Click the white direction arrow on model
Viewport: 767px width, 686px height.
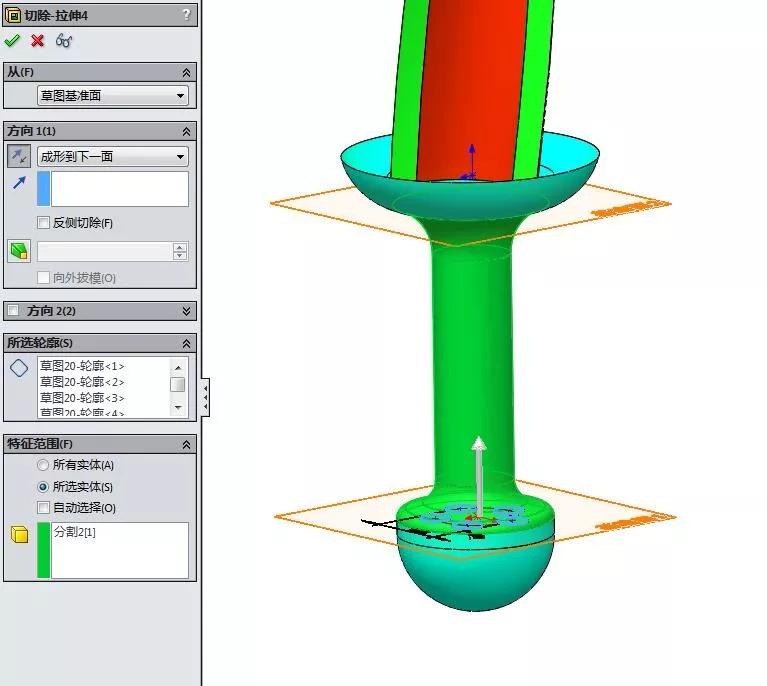[479, 475]
